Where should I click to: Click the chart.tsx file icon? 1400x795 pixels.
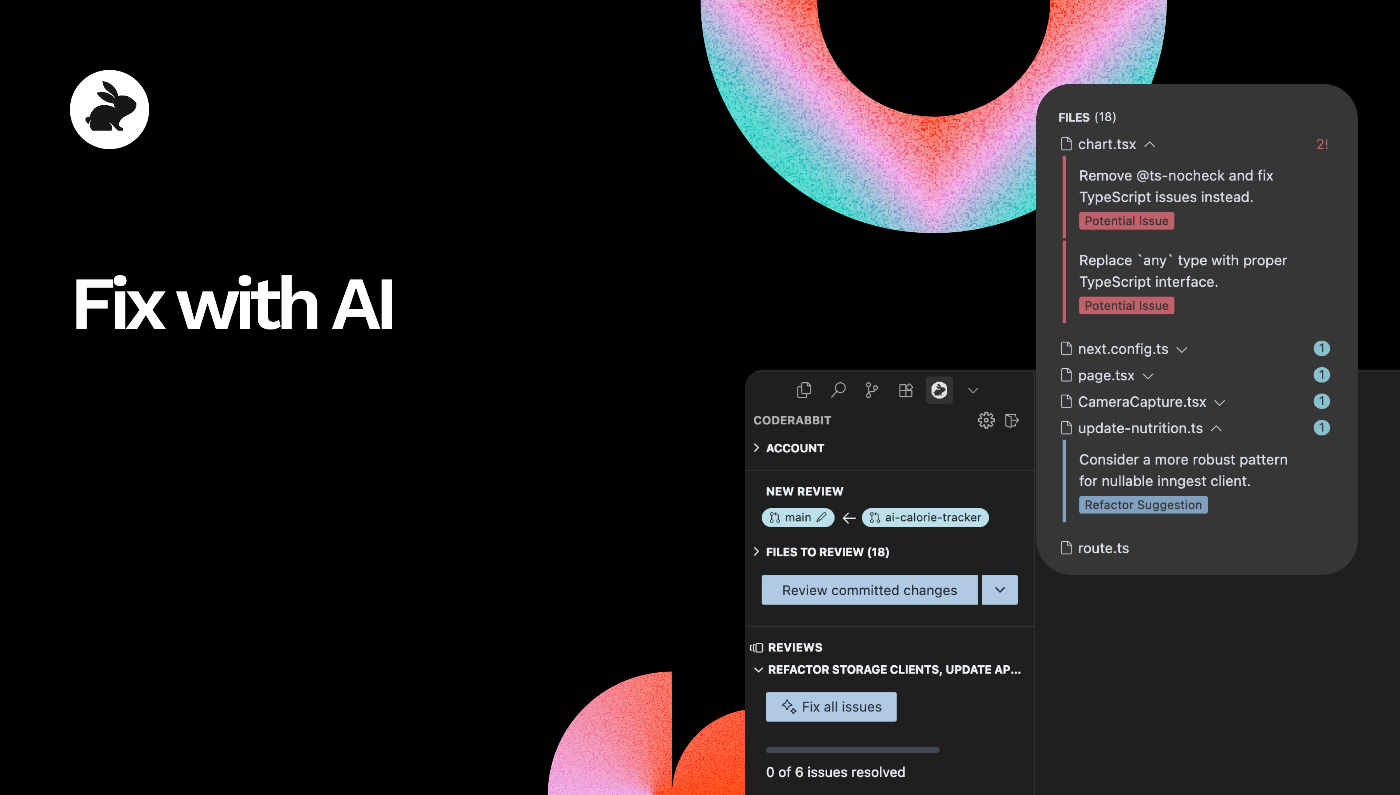point(1067,145)
